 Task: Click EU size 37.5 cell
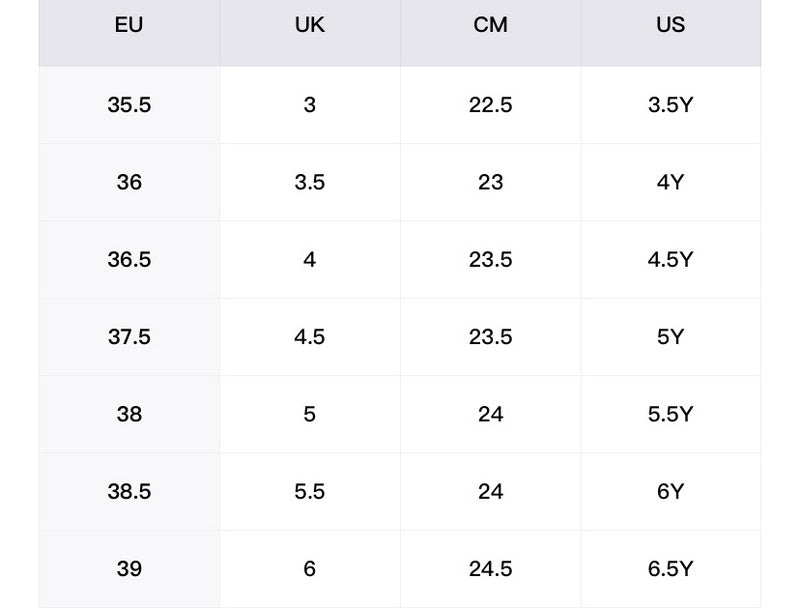(129, 337)
